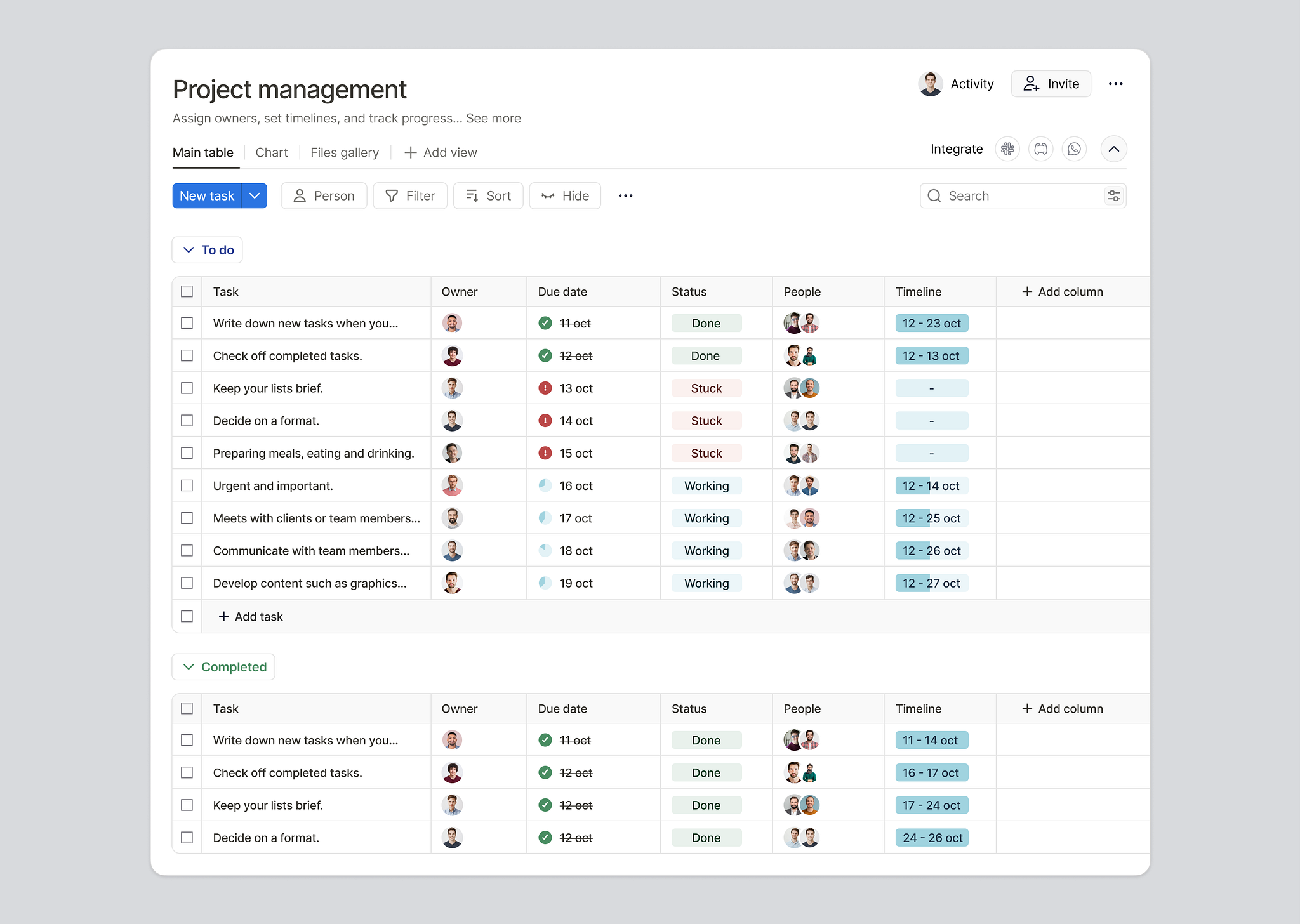The width and height of the screenshot is (1300, 924).
Task: Select all tasks in To do header checkbox
Action: (x=187, y=291)
